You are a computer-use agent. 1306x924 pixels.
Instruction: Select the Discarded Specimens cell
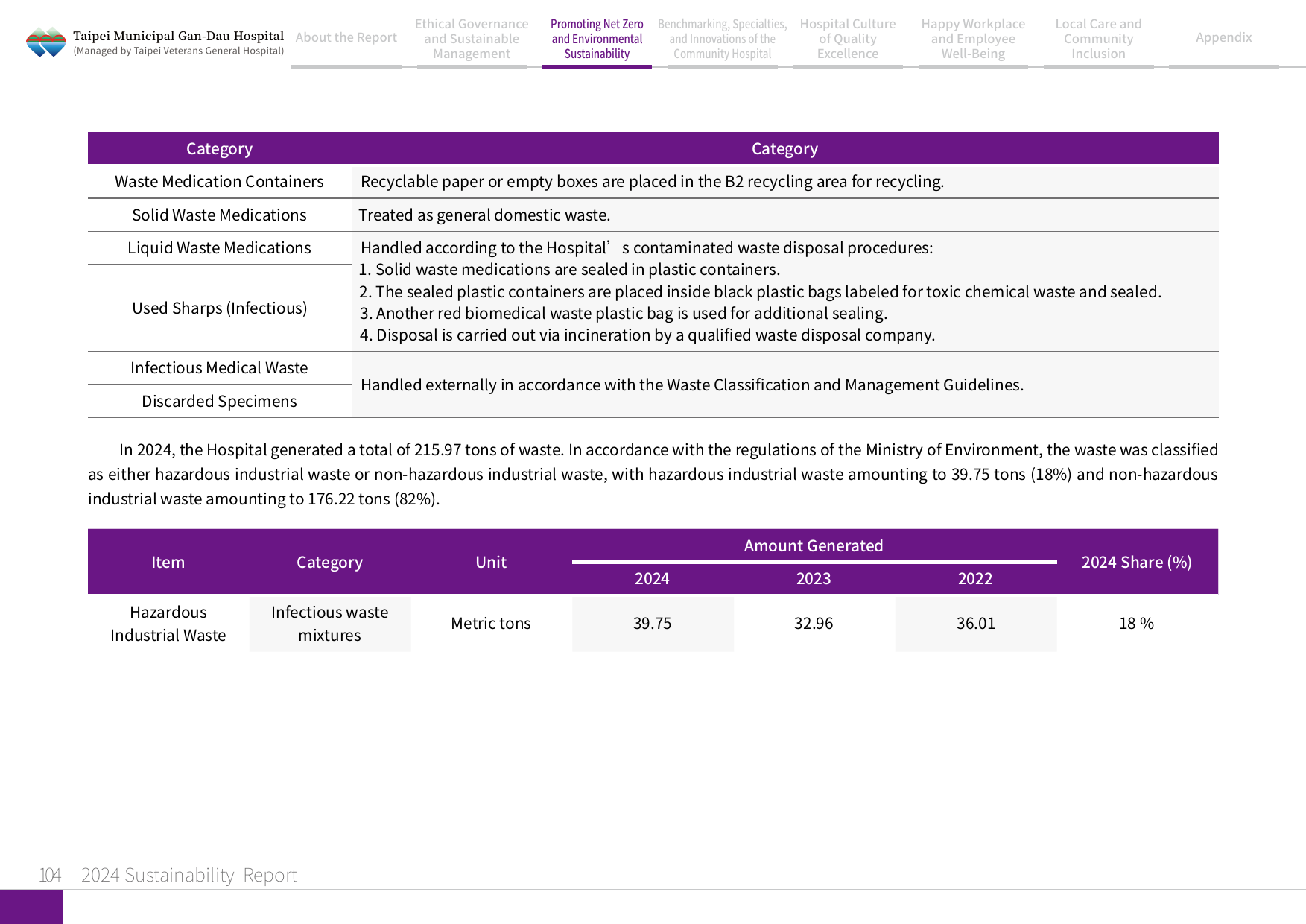[219, 401]
